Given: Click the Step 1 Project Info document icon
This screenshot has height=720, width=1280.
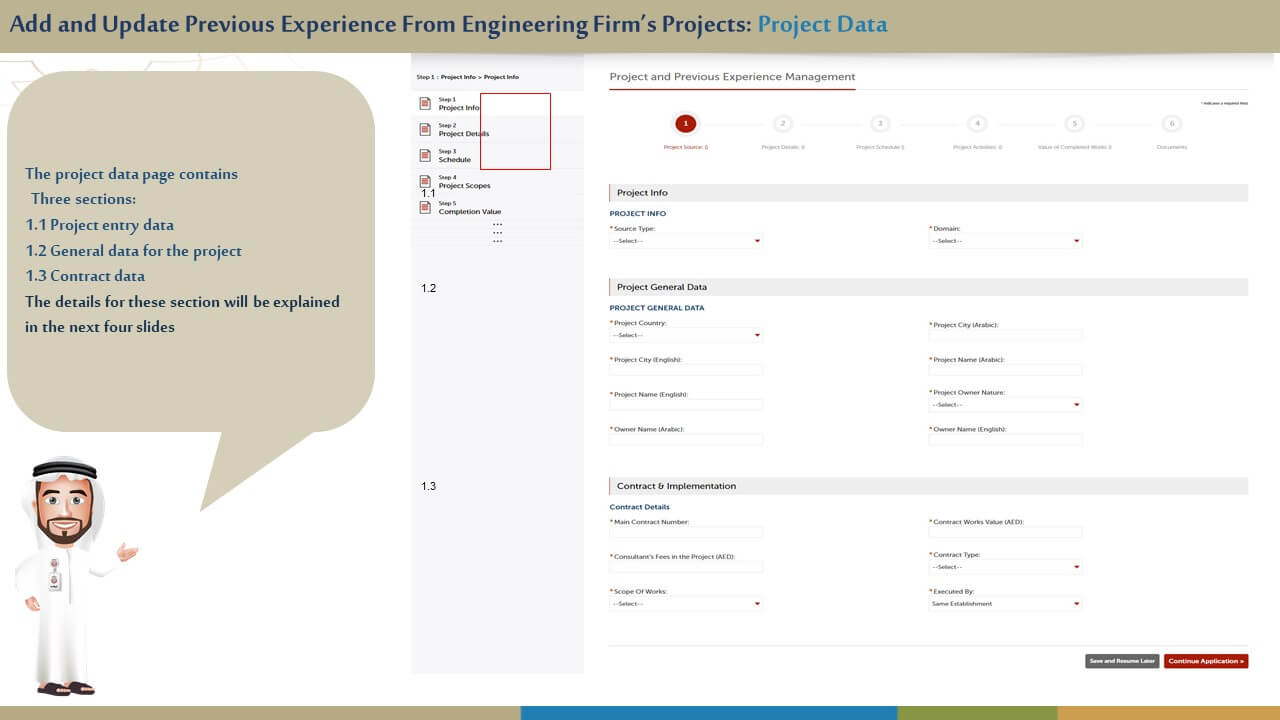Looking at the screenshot, I should click(425, 104).
